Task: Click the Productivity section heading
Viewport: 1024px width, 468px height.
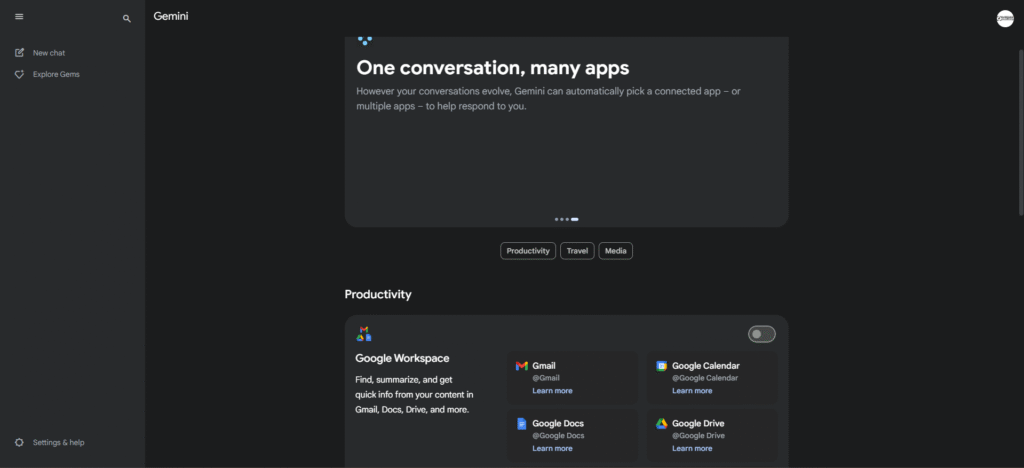Action: 378,294
